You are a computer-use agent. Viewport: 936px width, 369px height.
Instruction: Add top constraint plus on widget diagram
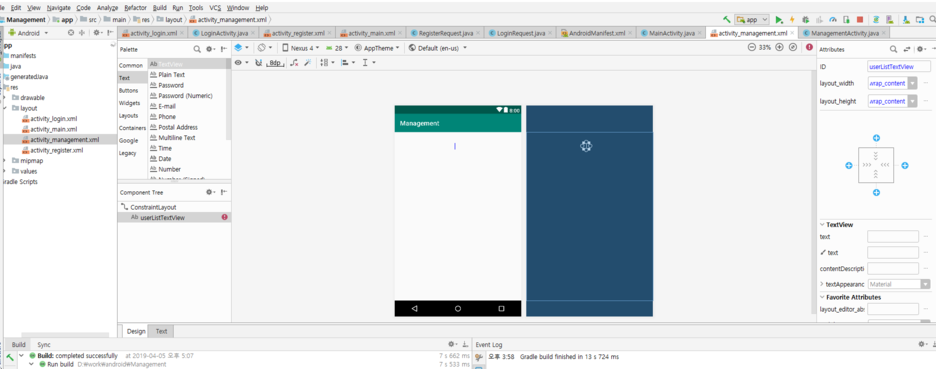(x=876, y=138)
